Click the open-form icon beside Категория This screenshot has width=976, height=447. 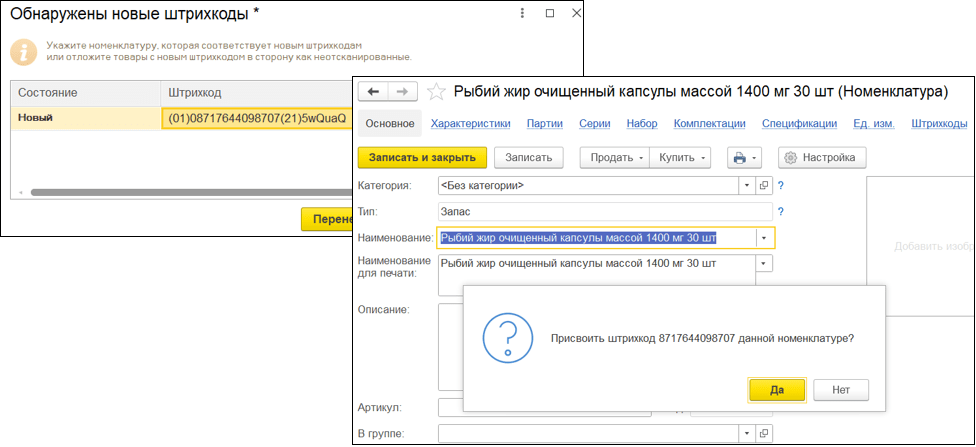pyautogui.click(x=764, y=186)
